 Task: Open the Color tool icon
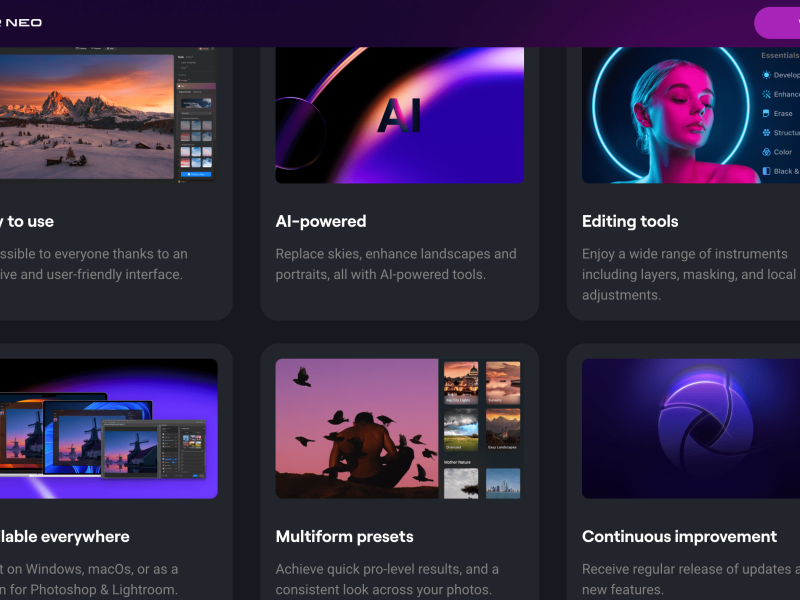(x=767, y=152)
